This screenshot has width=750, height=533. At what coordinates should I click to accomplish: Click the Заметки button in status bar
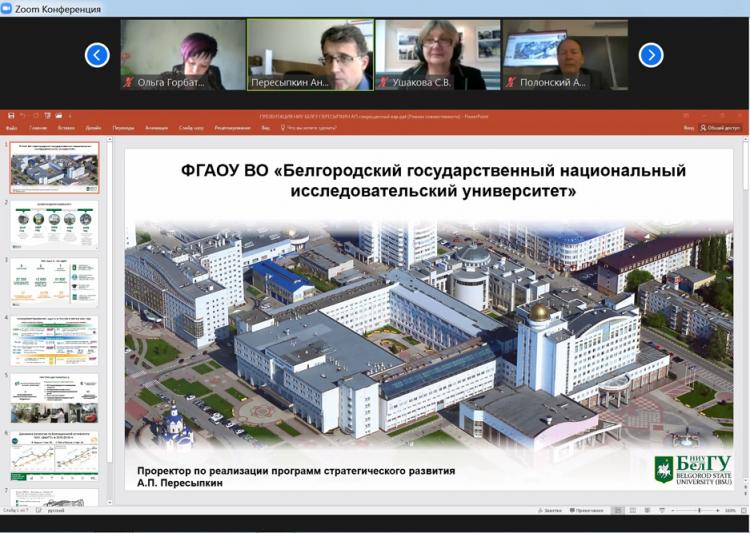pos(550,510)
